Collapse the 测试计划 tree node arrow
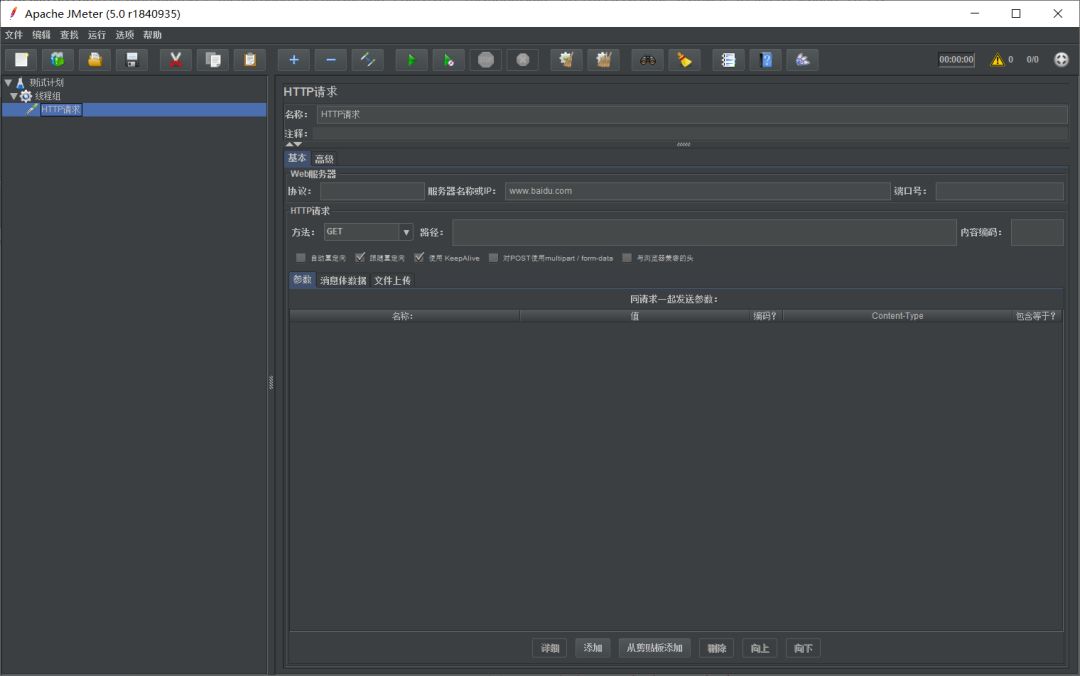 click(8, 82)
